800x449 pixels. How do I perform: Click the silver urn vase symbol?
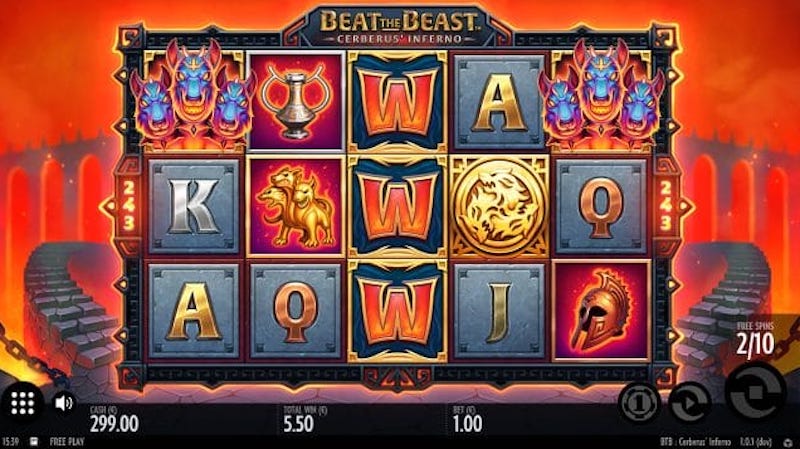[295, 102]
